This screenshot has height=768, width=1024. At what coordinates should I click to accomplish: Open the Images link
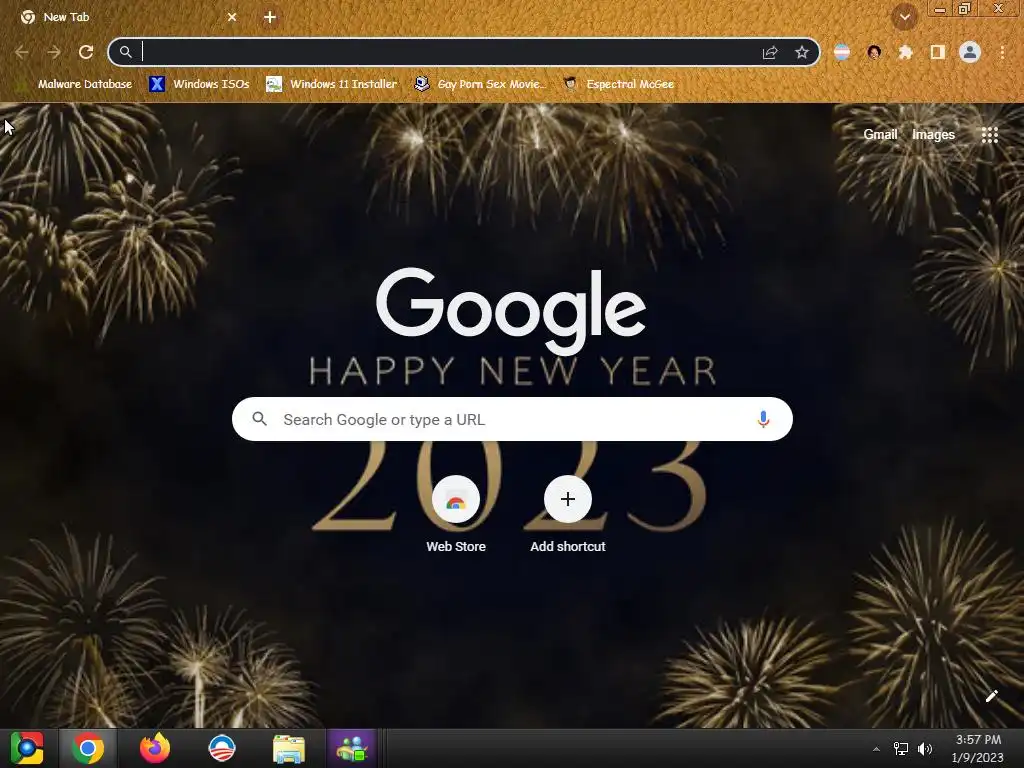tap(933, 135)
